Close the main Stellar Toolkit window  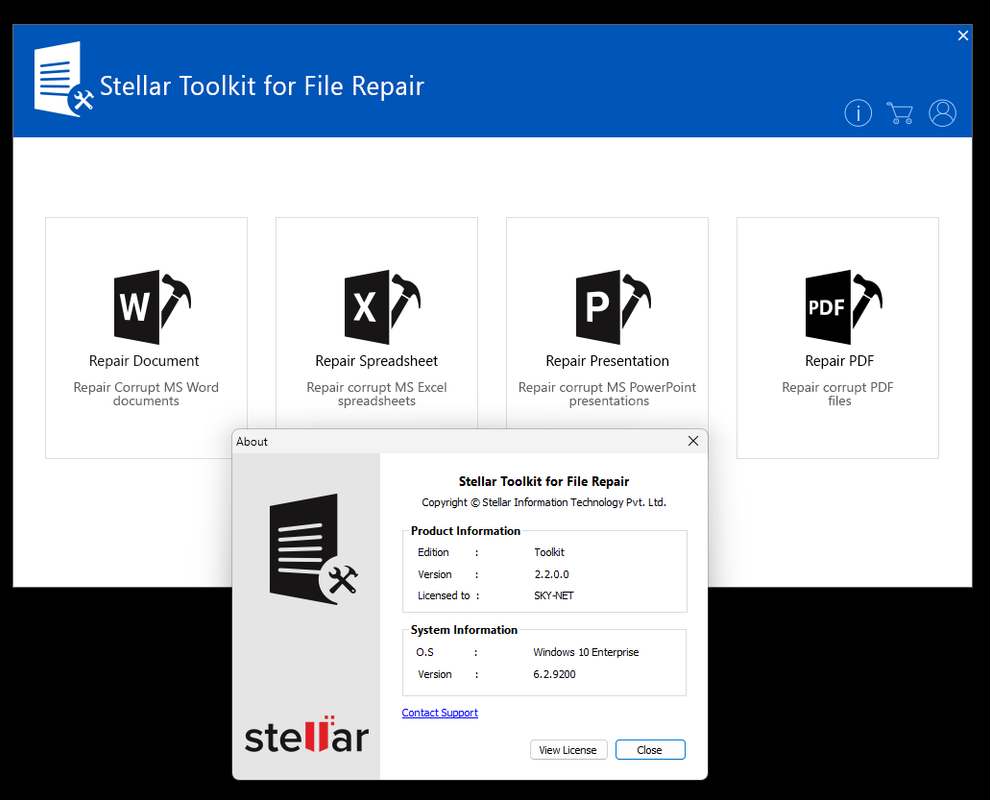coord(963,35)
